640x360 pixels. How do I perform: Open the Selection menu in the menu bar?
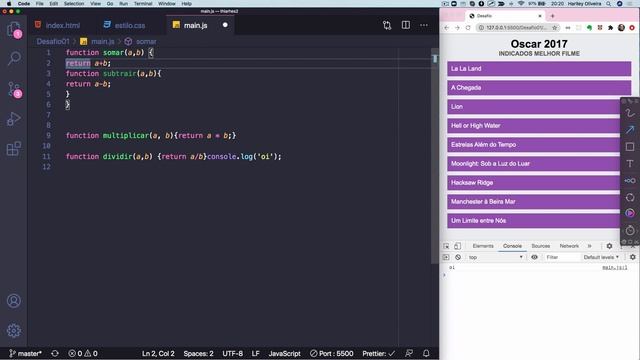click(x=74, y=4)
